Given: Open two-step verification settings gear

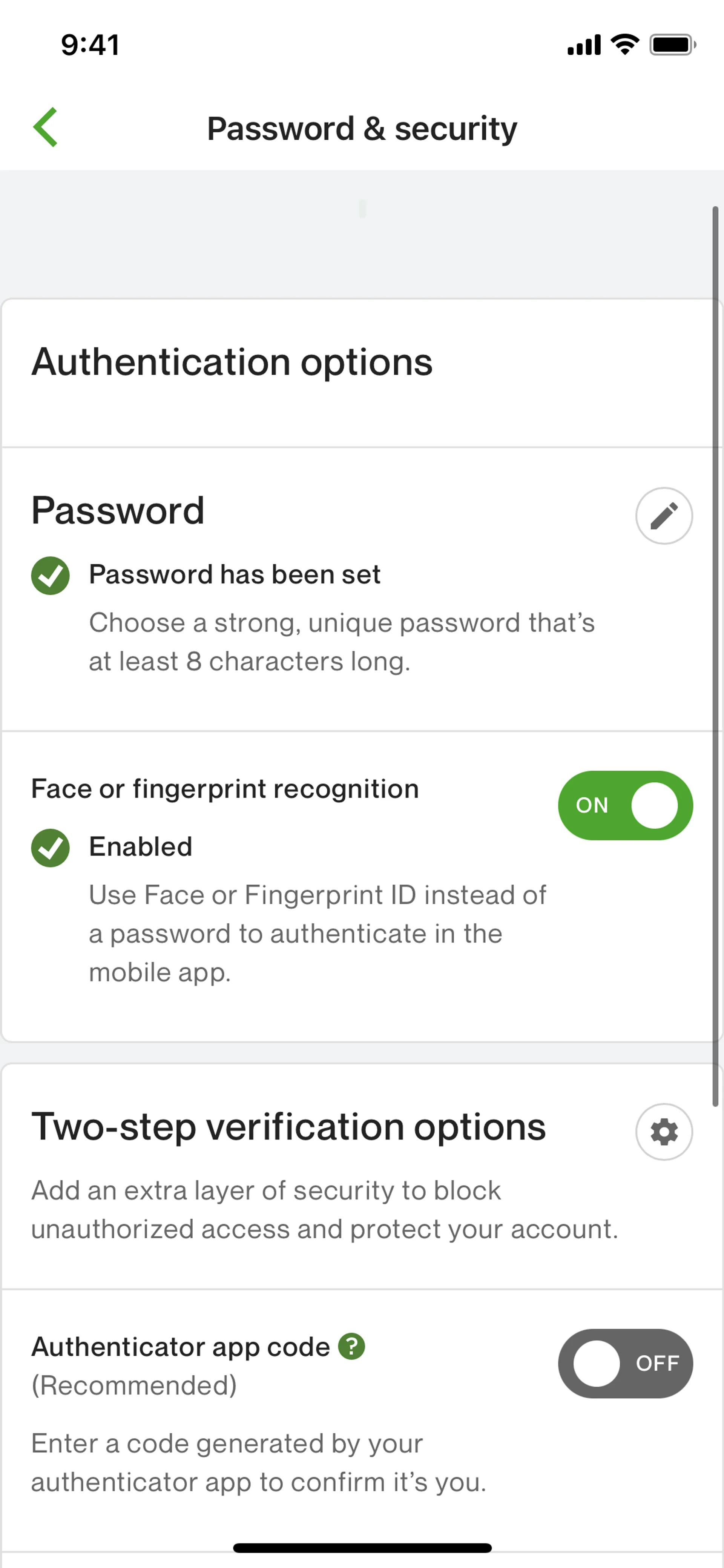Looking at the screenshot, I should 664,1132.
